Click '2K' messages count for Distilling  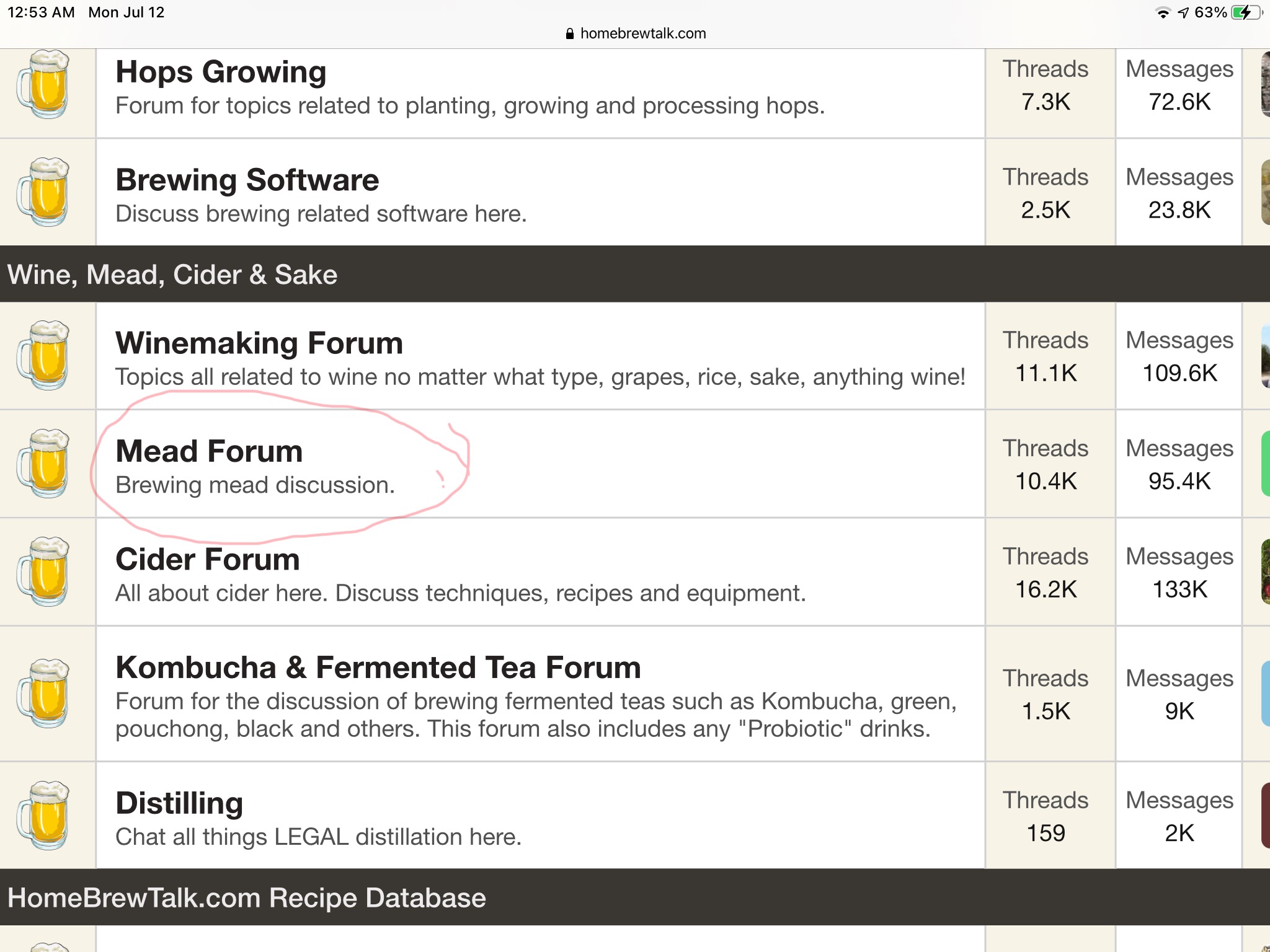pyautogui.click(x=1179, y=832)
